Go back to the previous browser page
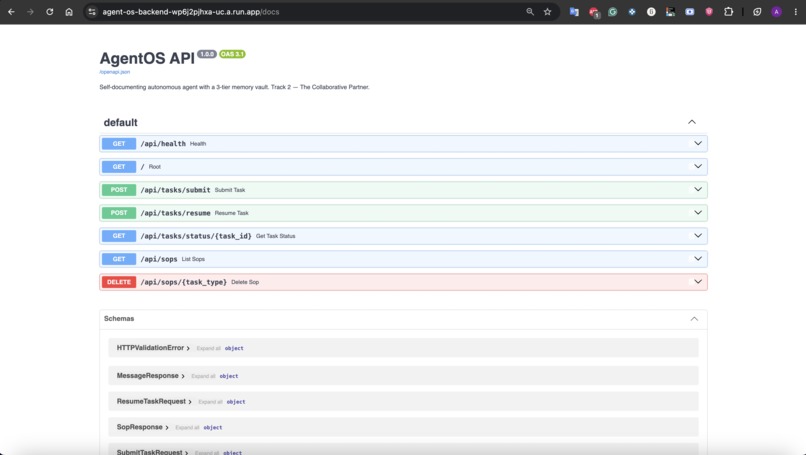The width and height of the screenshot is (806, 455). pos(11,11)
